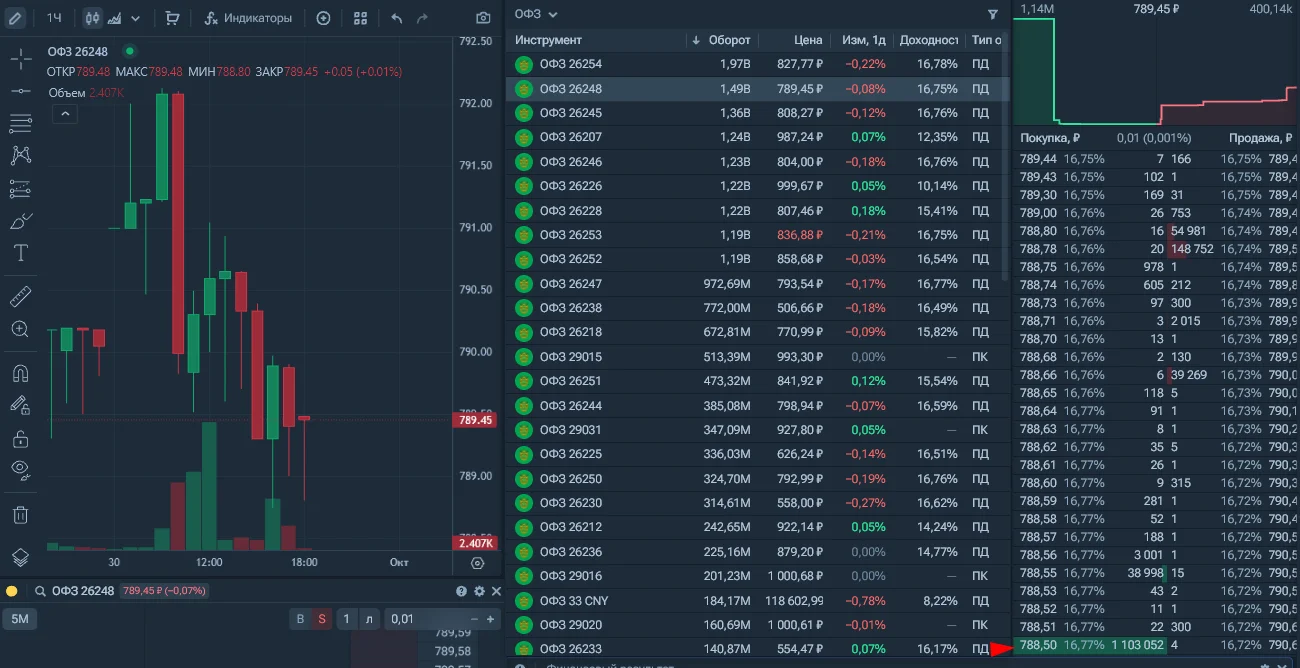Screen dimensions: 1300x668
Task: Toggle drawings visibility eye icon
Action: pyautogui.click(x=20, y=468)
